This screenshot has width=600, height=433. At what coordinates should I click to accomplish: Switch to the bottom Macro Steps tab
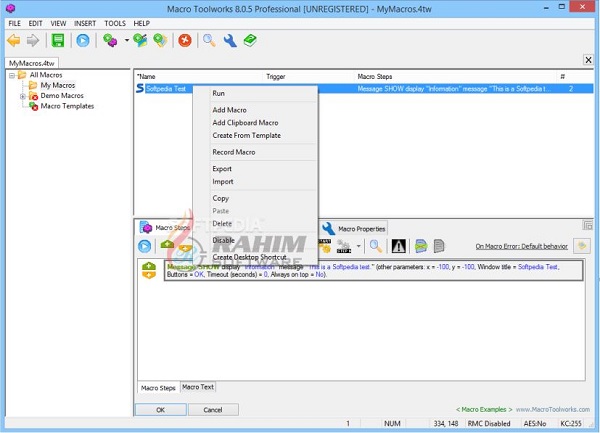158,387
